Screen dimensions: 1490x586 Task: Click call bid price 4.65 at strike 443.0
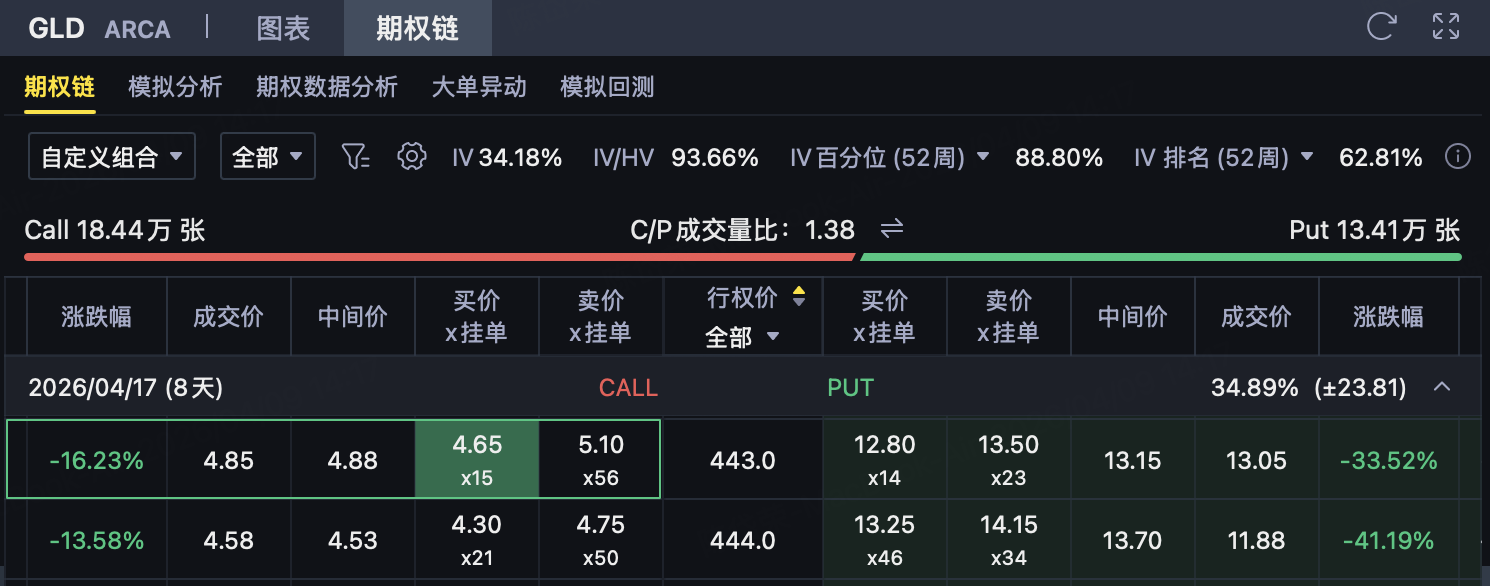click(x=477, y=460)
